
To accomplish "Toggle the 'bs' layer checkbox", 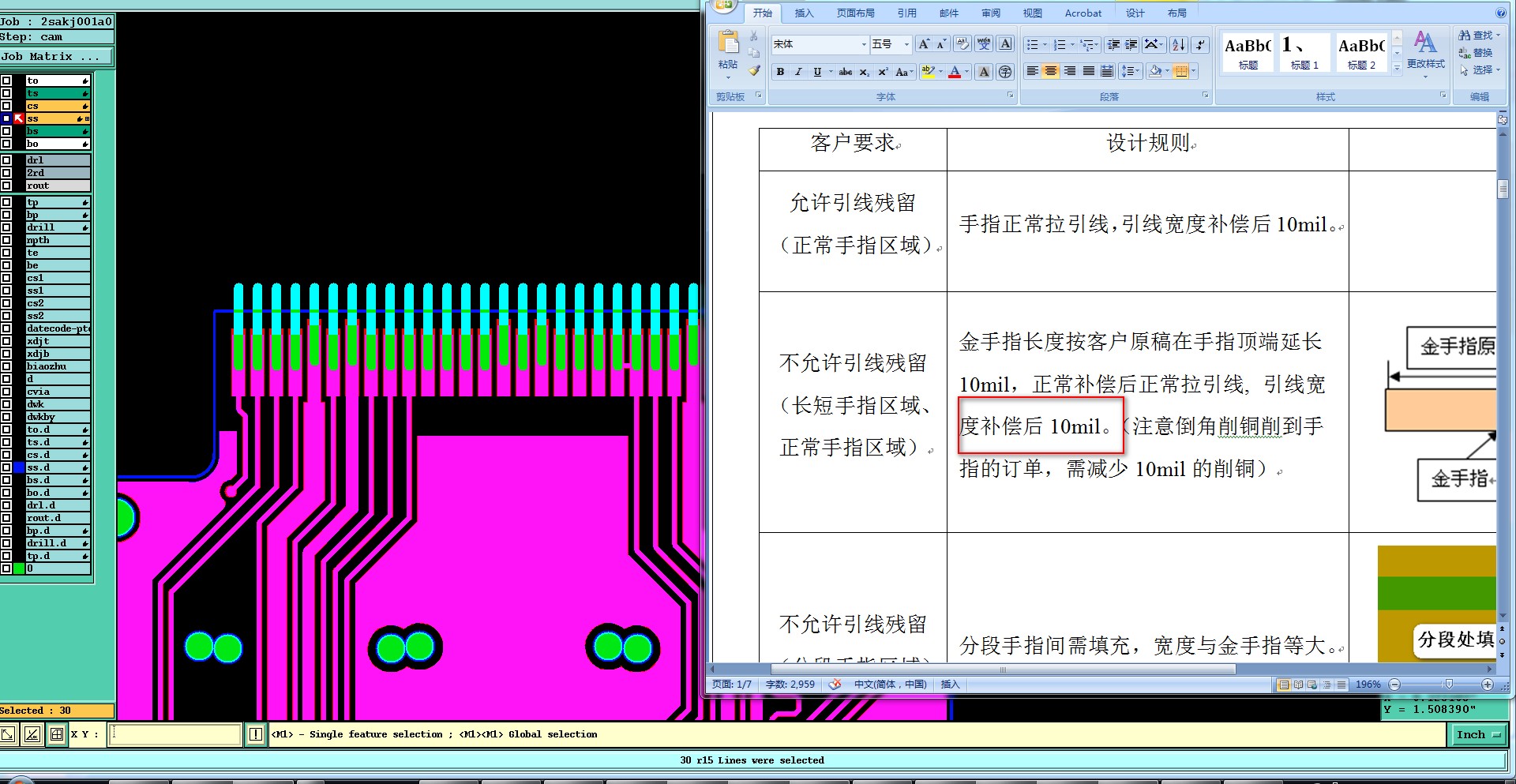I will tap(6, 131).
